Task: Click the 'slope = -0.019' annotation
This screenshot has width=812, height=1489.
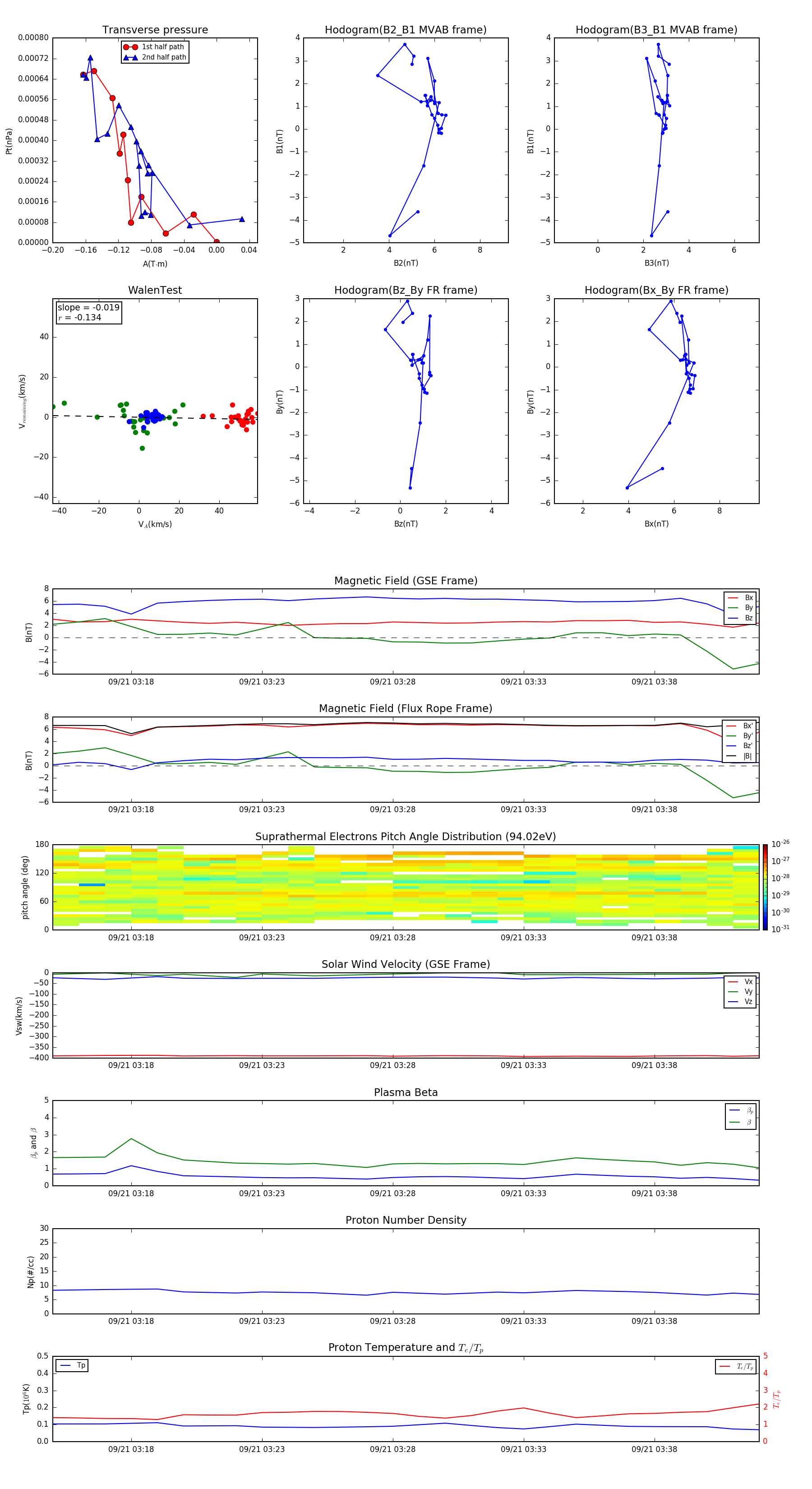Action: pyautogui.click(x=88, y=308)
